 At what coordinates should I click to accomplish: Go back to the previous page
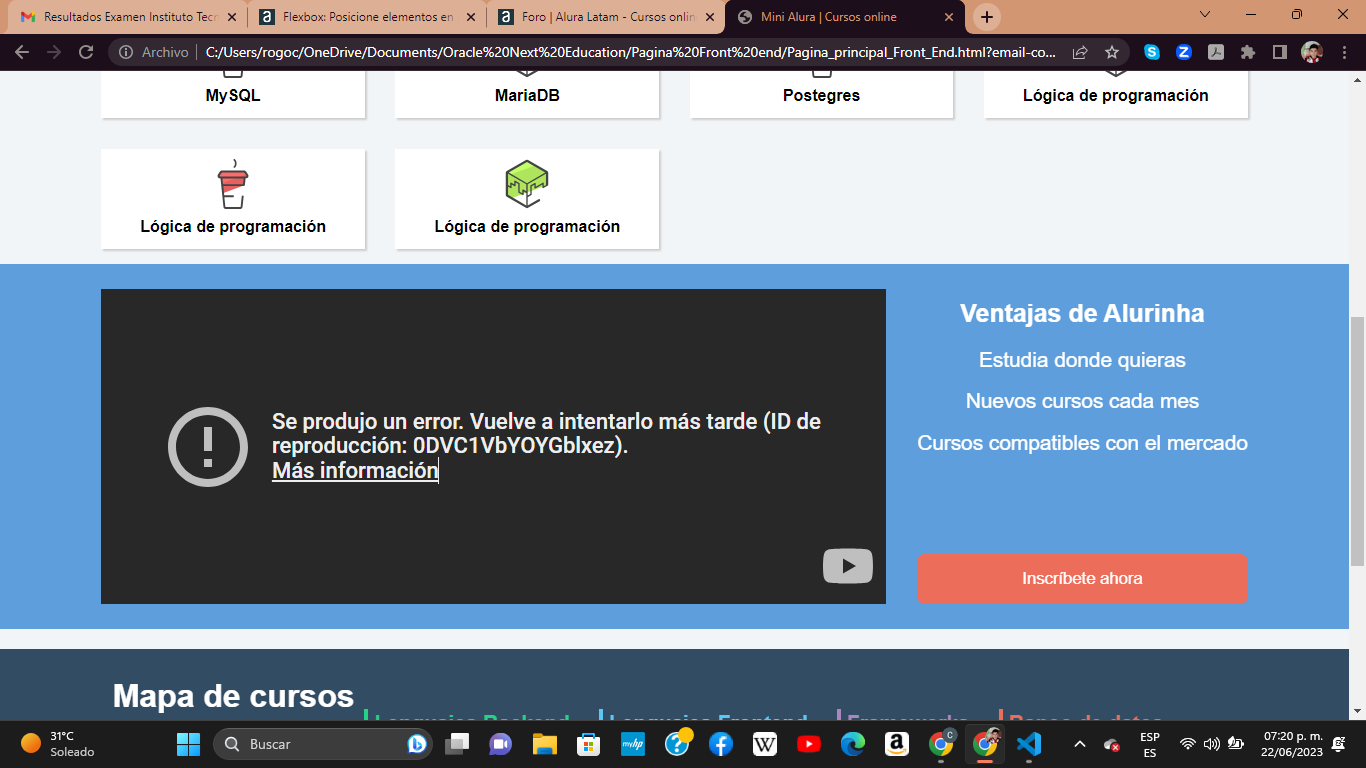coord(22,52)
